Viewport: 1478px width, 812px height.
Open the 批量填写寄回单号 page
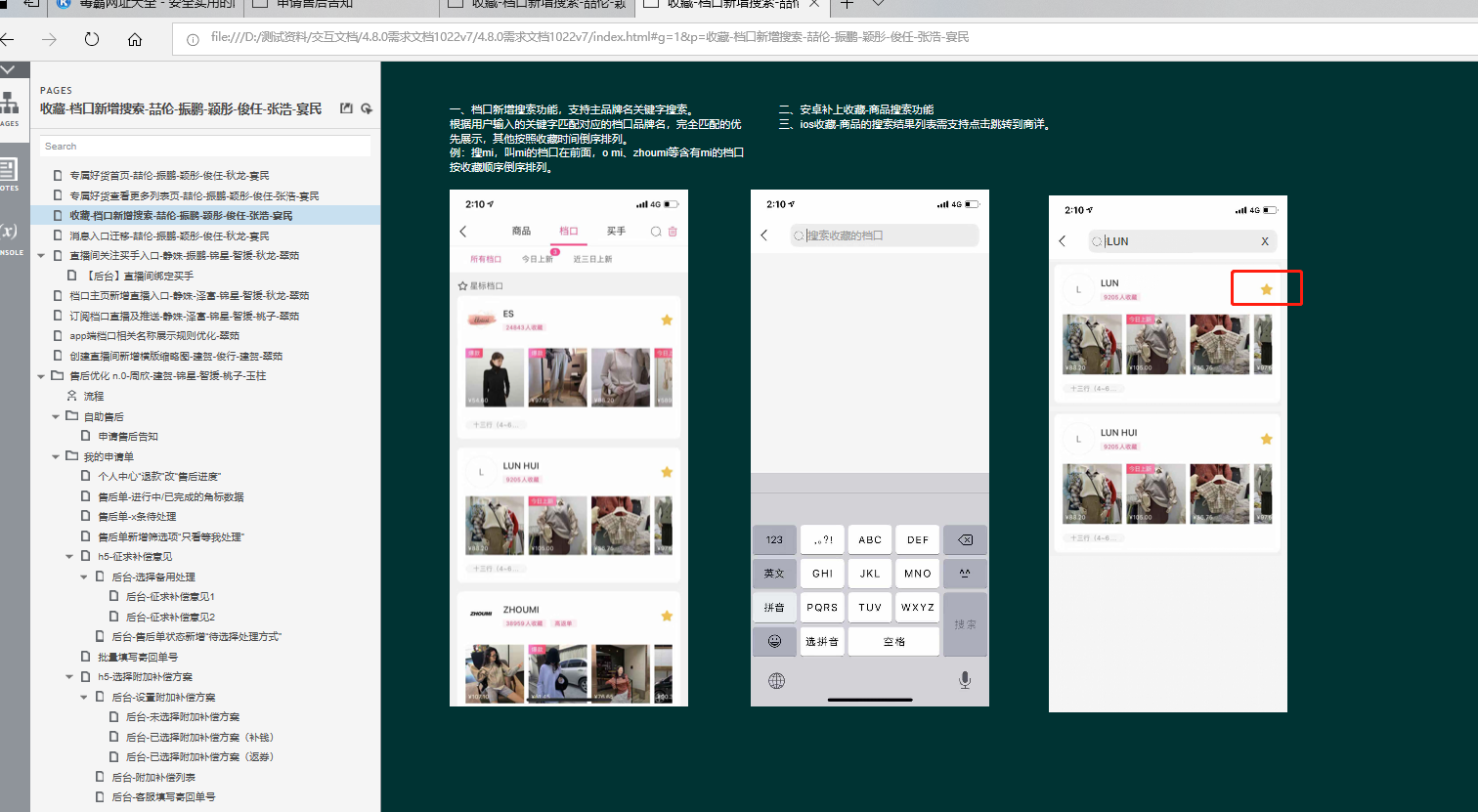pos(138,657)
